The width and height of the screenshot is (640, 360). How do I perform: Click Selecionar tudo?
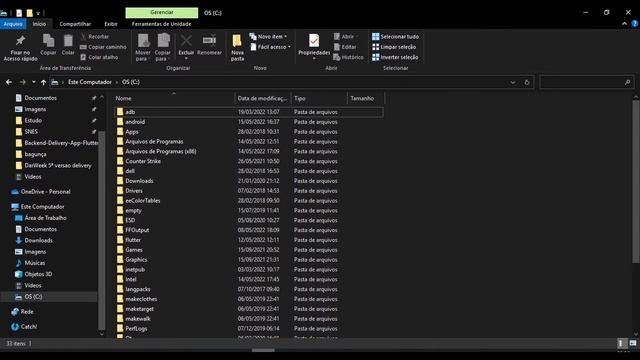click(x=396, y=36)
